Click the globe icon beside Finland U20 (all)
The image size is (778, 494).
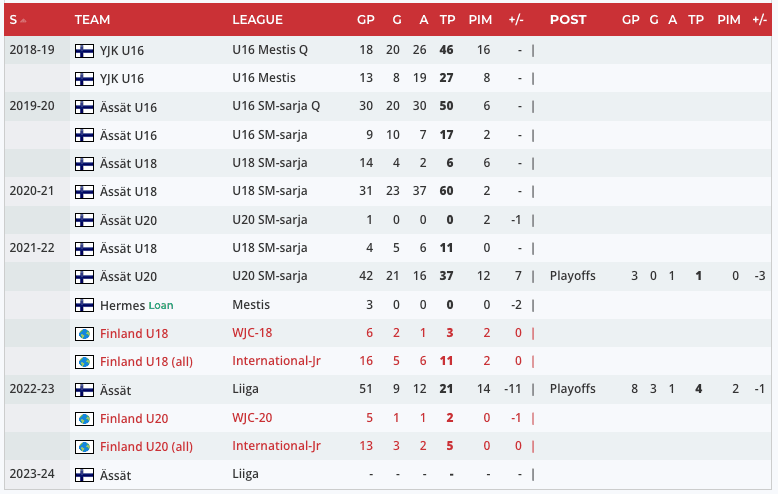84,446
